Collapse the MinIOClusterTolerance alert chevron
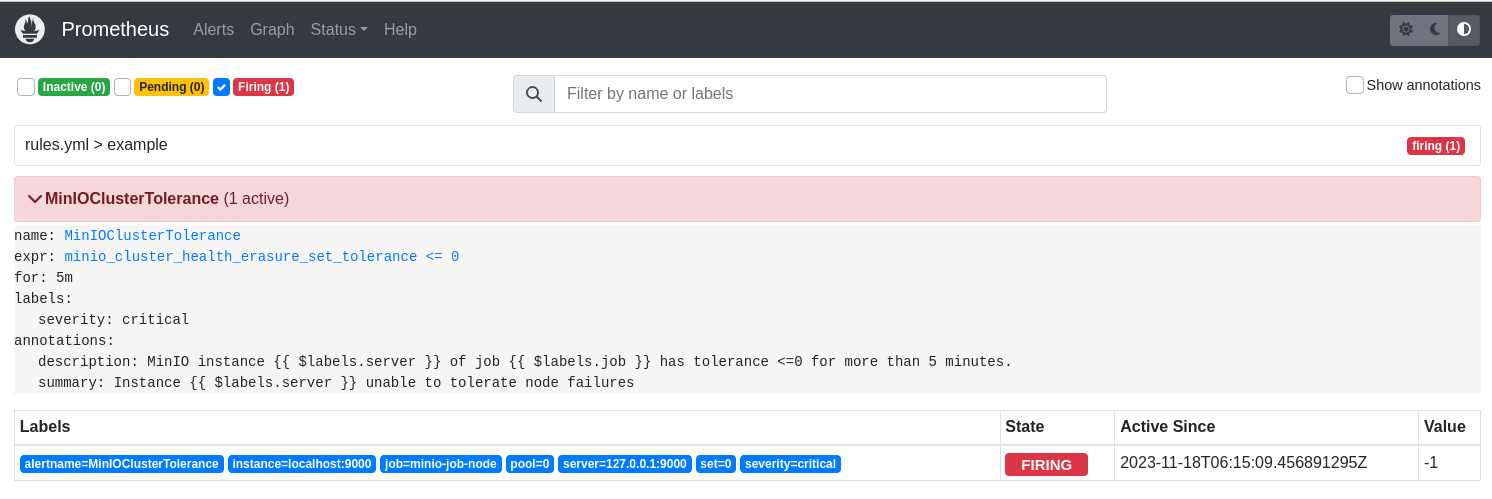 [35, 199]
